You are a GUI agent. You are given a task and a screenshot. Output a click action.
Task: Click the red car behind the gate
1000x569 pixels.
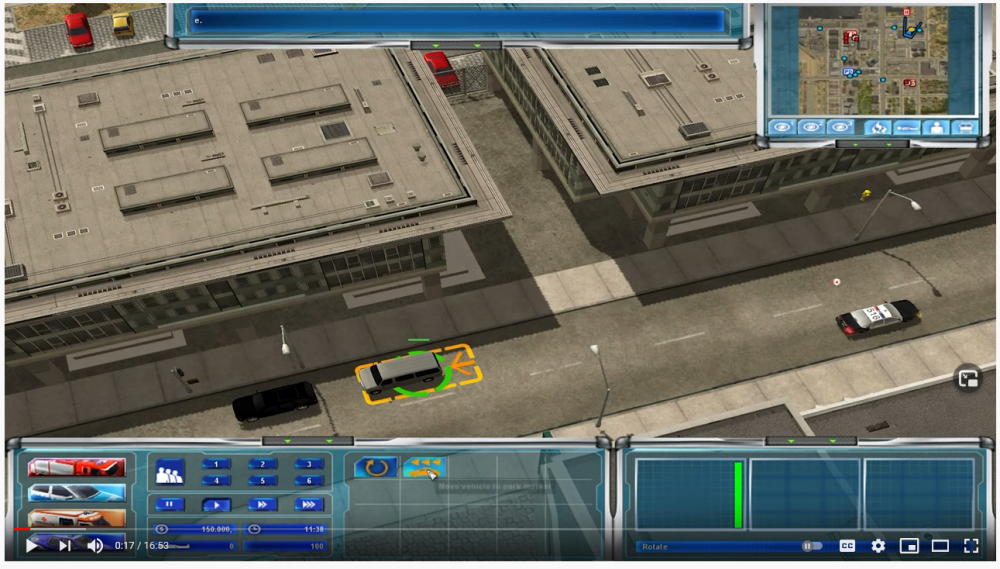coord(441,69)
